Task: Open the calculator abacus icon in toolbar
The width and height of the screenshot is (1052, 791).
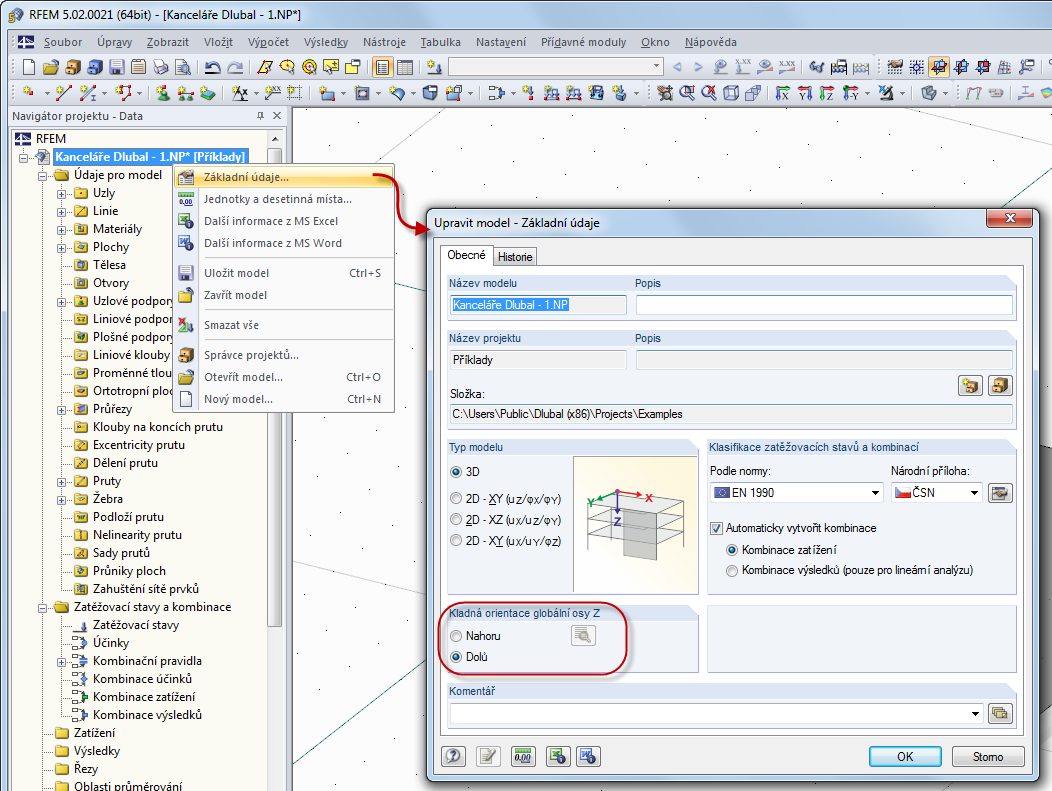Action: [x=839, y=67]
